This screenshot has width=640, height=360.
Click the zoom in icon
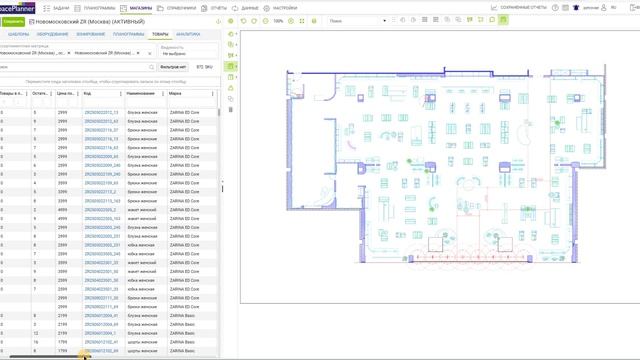tap(291, 21)
